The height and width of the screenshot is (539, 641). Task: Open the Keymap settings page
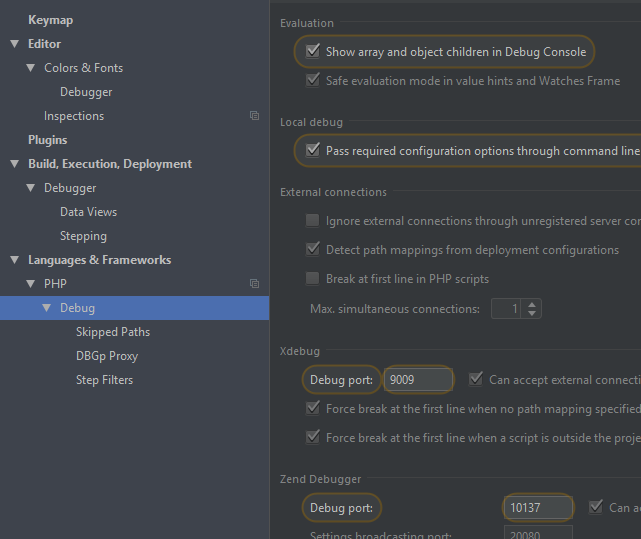[50, 20]
